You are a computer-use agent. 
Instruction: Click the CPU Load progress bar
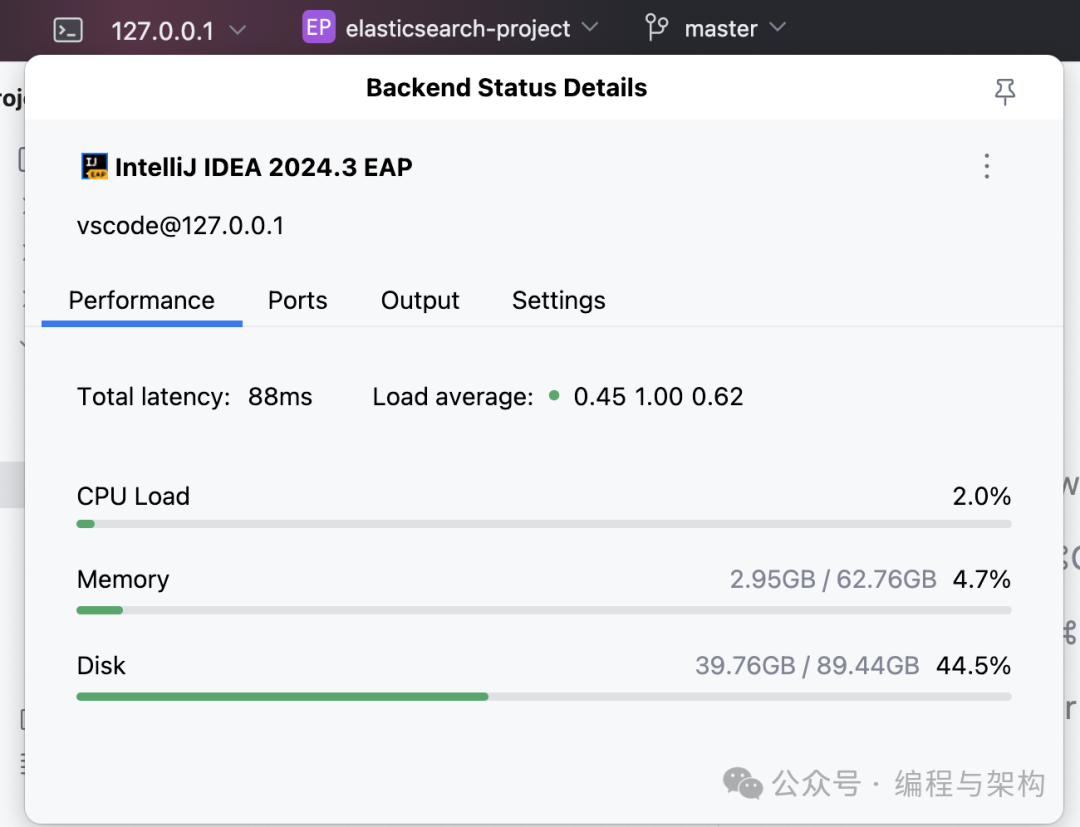coord(543,523)
